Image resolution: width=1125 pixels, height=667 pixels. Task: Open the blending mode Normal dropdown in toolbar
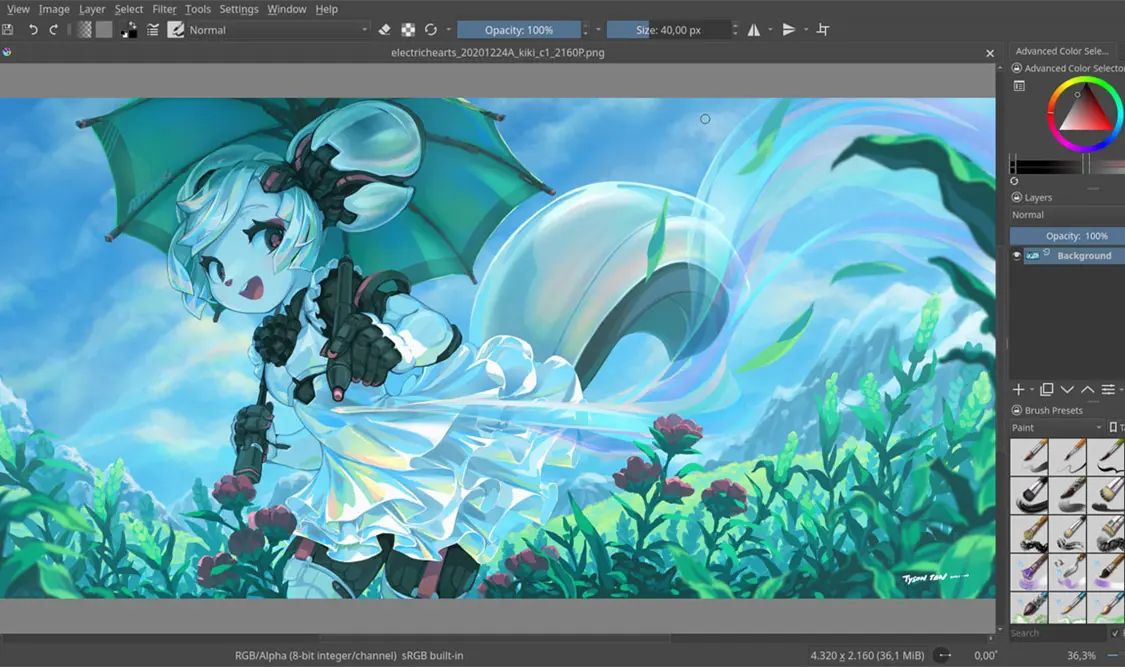point(278,30)
